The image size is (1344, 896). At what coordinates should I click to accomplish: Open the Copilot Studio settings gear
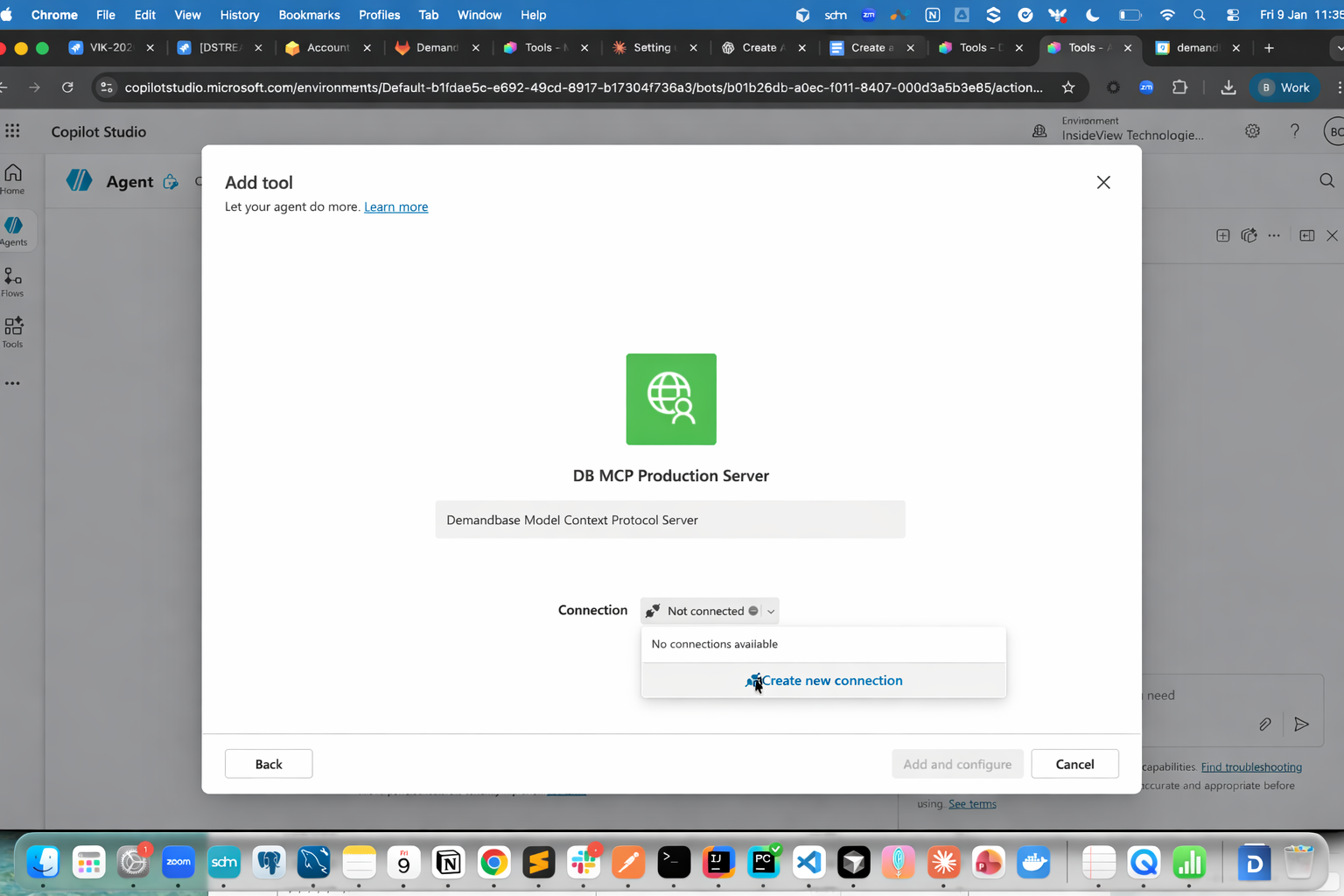1253,131
